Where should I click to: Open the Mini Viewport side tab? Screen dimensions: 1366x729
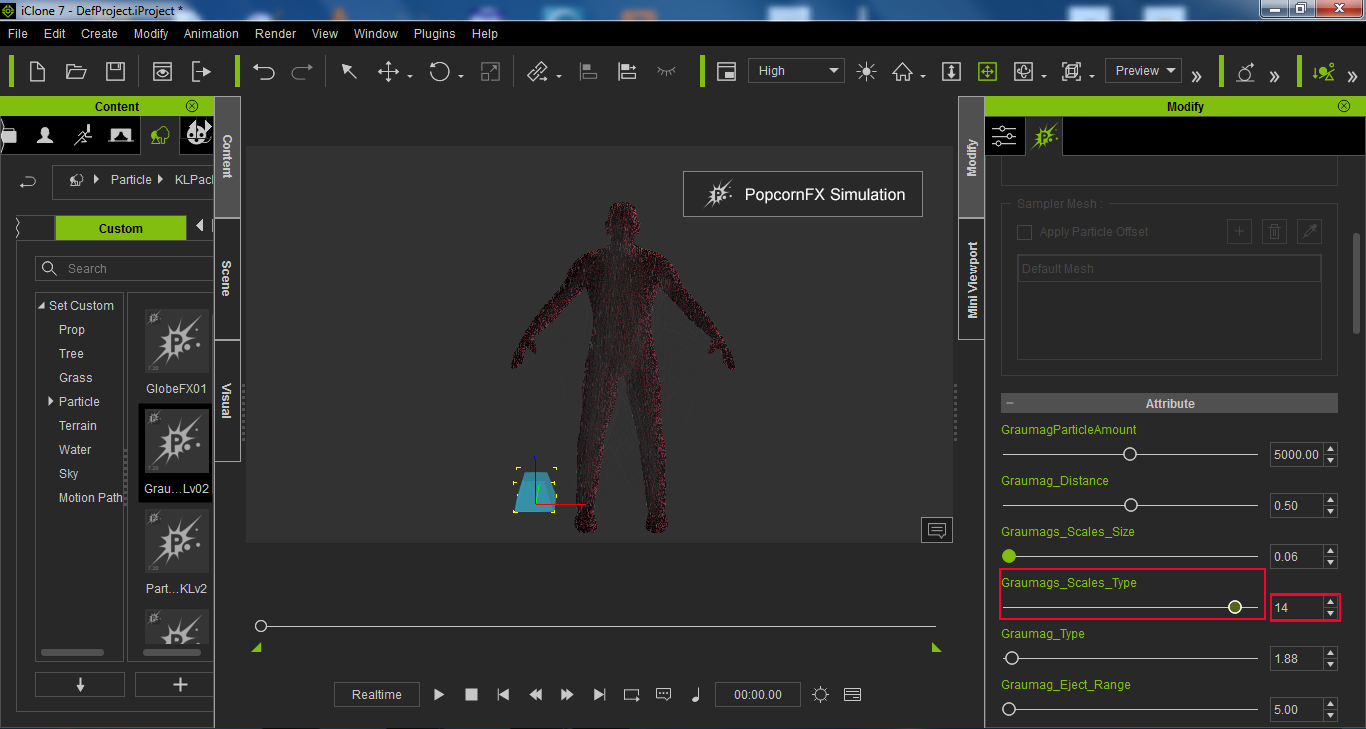click(x=971, y=279)
